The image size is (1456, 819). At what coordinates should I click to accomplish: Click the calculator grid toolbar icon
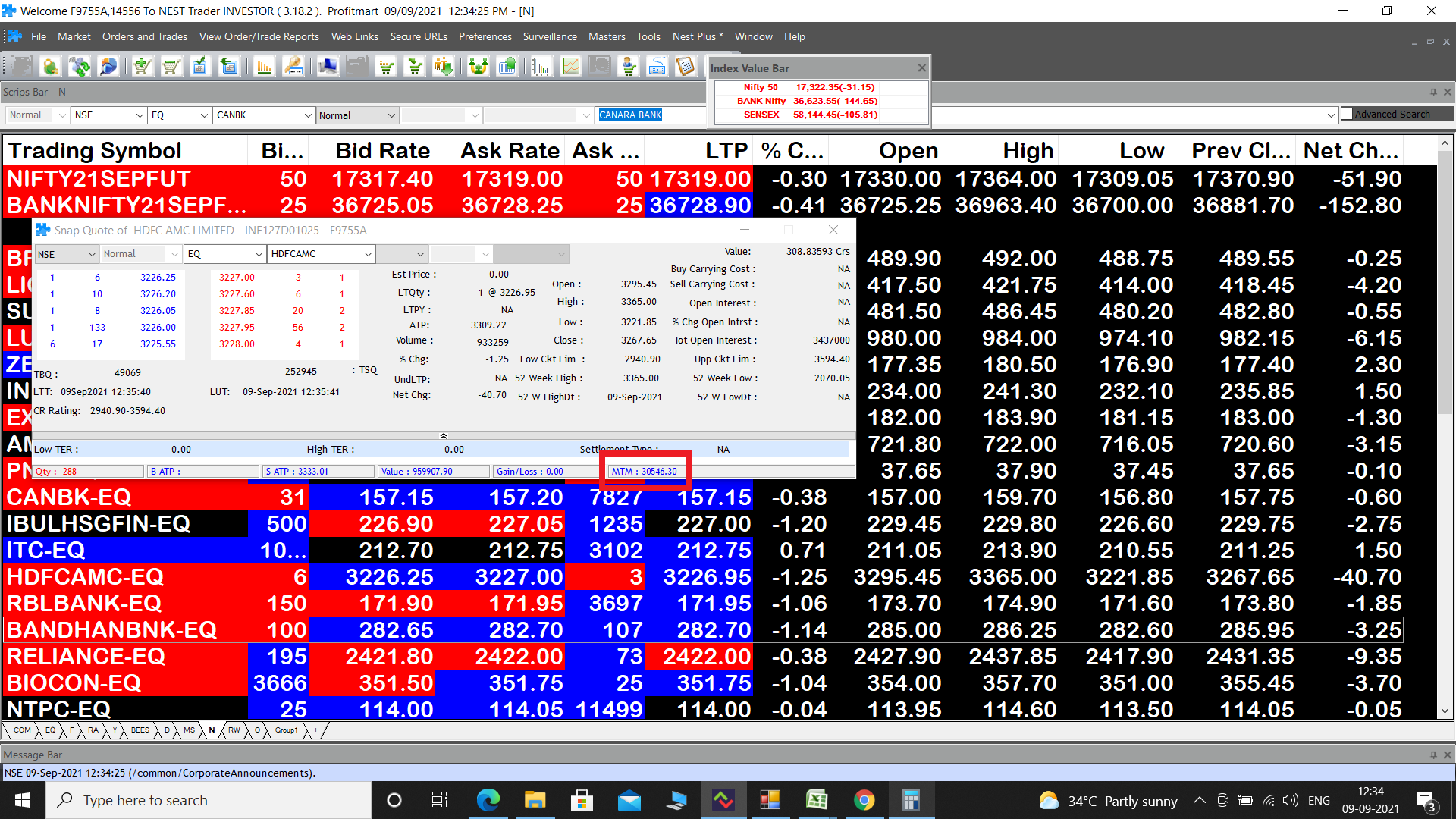point(686,67)
